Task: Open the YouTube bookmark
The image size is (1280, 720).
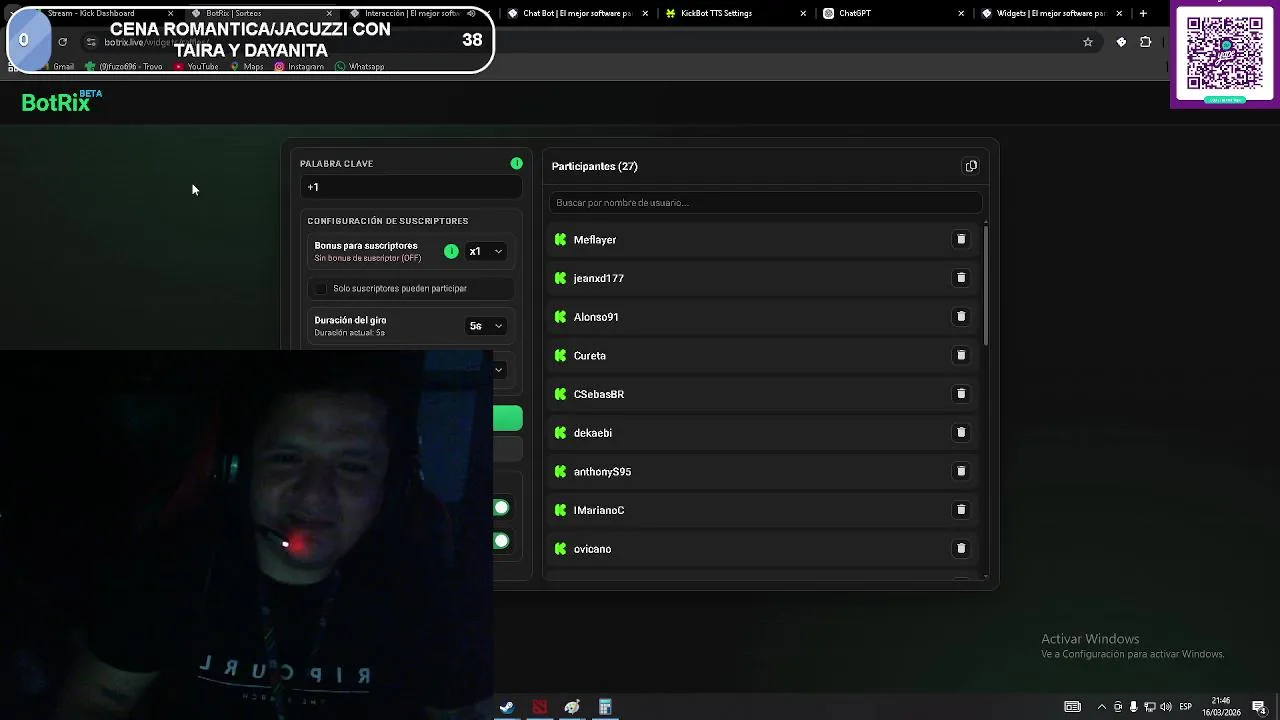Action: [x=196, y=67]
